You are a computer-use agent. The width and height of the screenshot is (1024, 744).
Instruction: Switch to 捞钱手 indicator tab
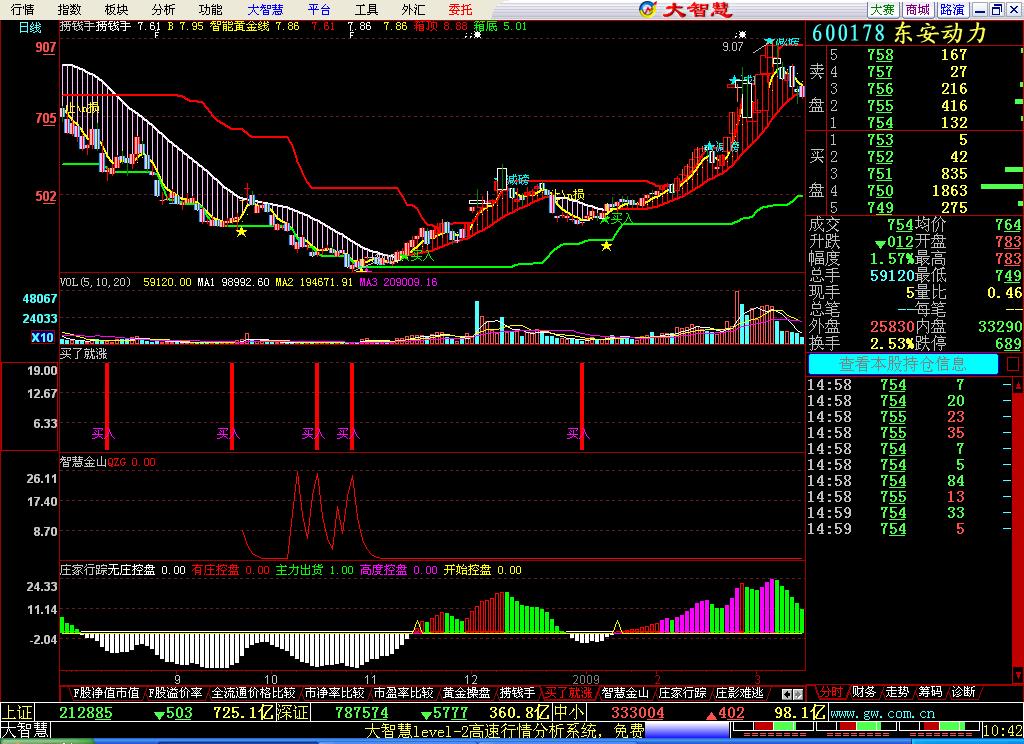(517, 692)
